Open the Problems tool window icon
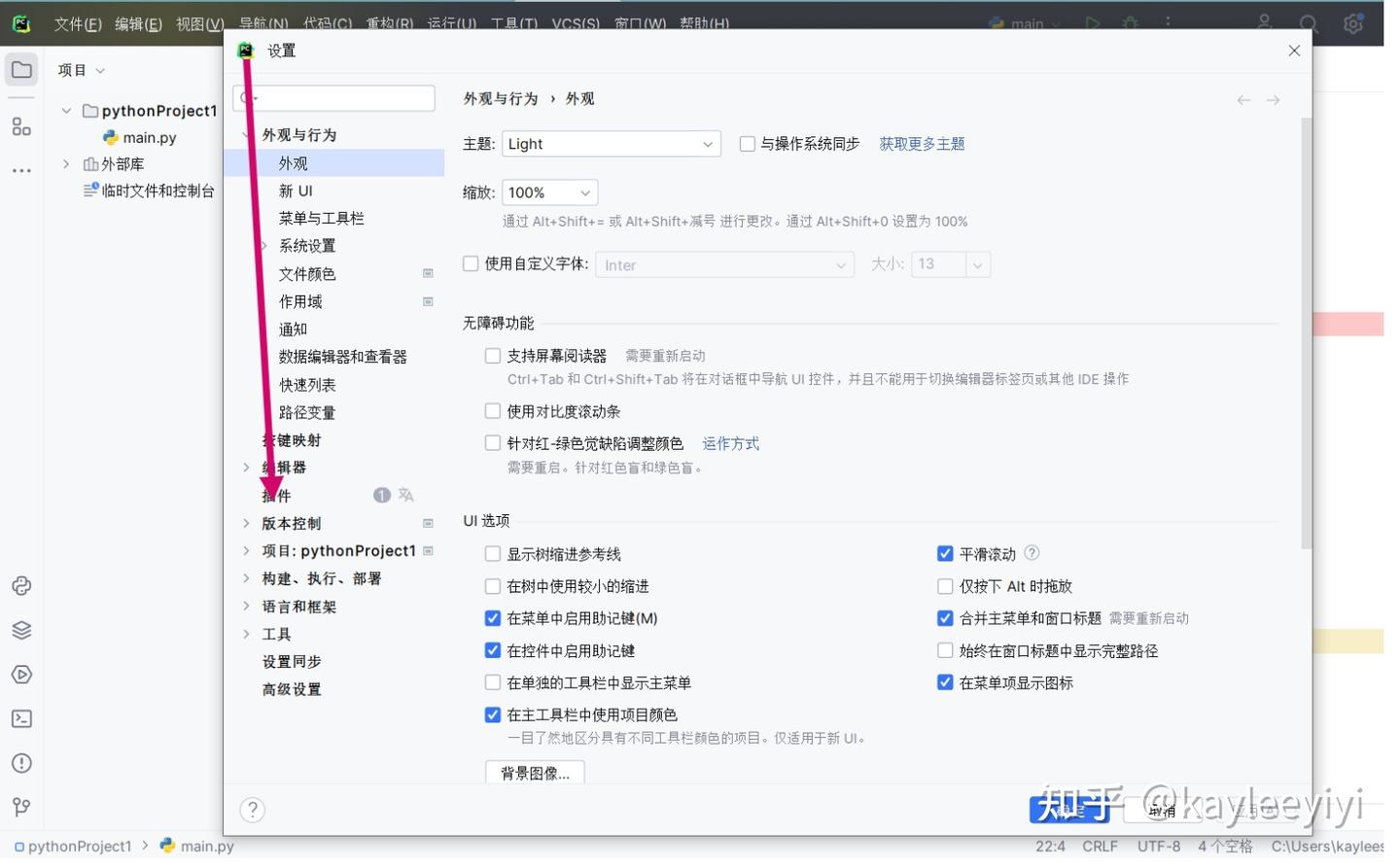 tap(21, 763)
